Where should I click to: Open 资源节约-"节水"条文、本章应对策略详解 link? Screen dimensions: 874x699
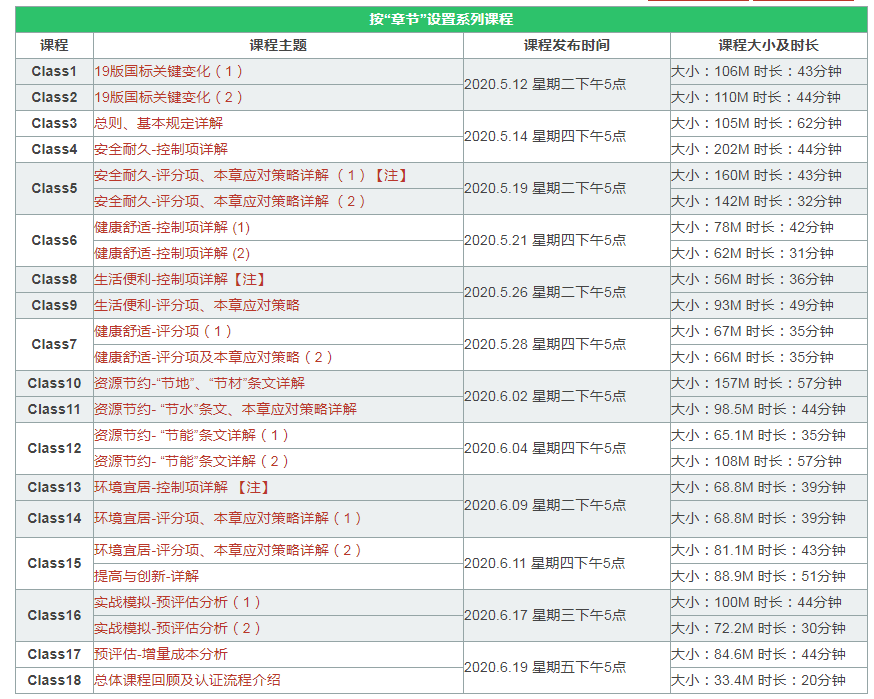click(226, 410)
